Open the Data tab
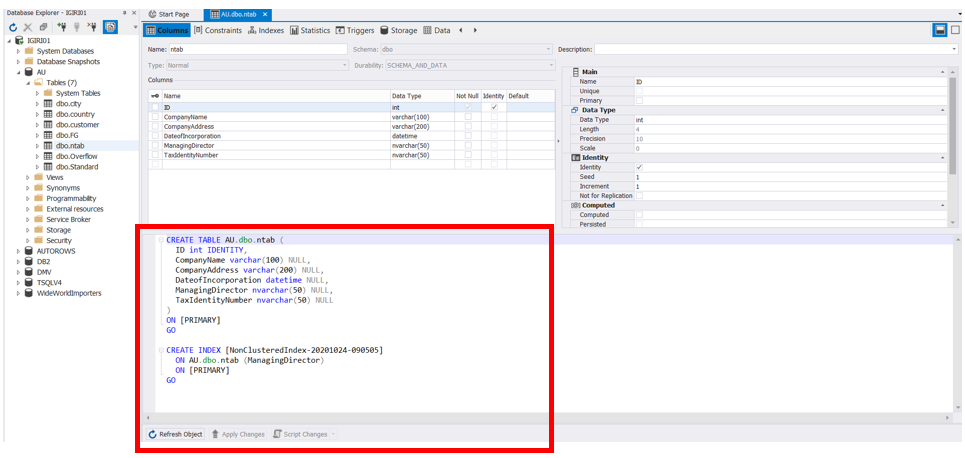 tap(437, 30)
